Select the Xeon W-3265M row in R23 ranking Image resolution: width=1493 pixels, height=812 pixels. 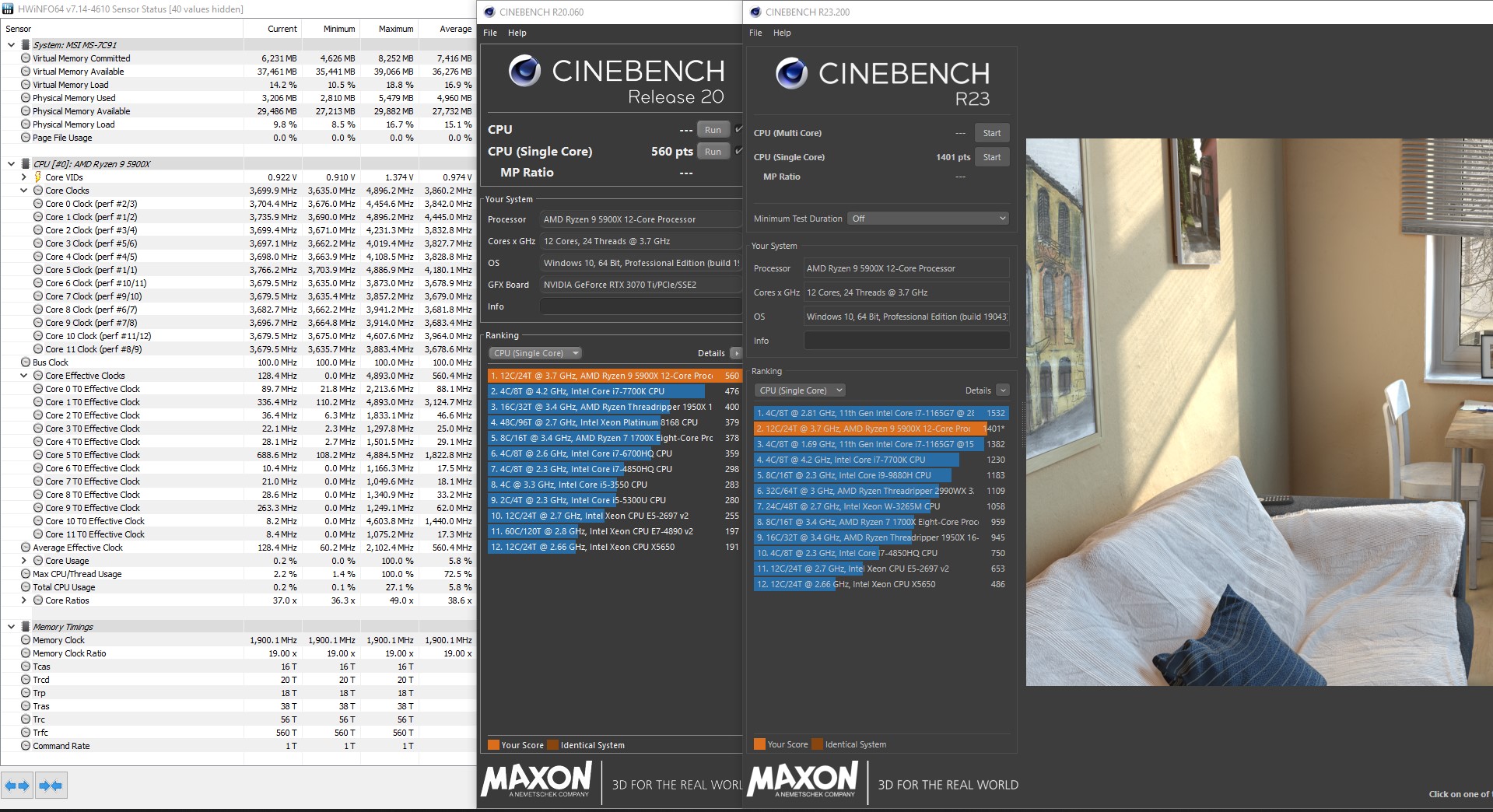click(881, 506)
